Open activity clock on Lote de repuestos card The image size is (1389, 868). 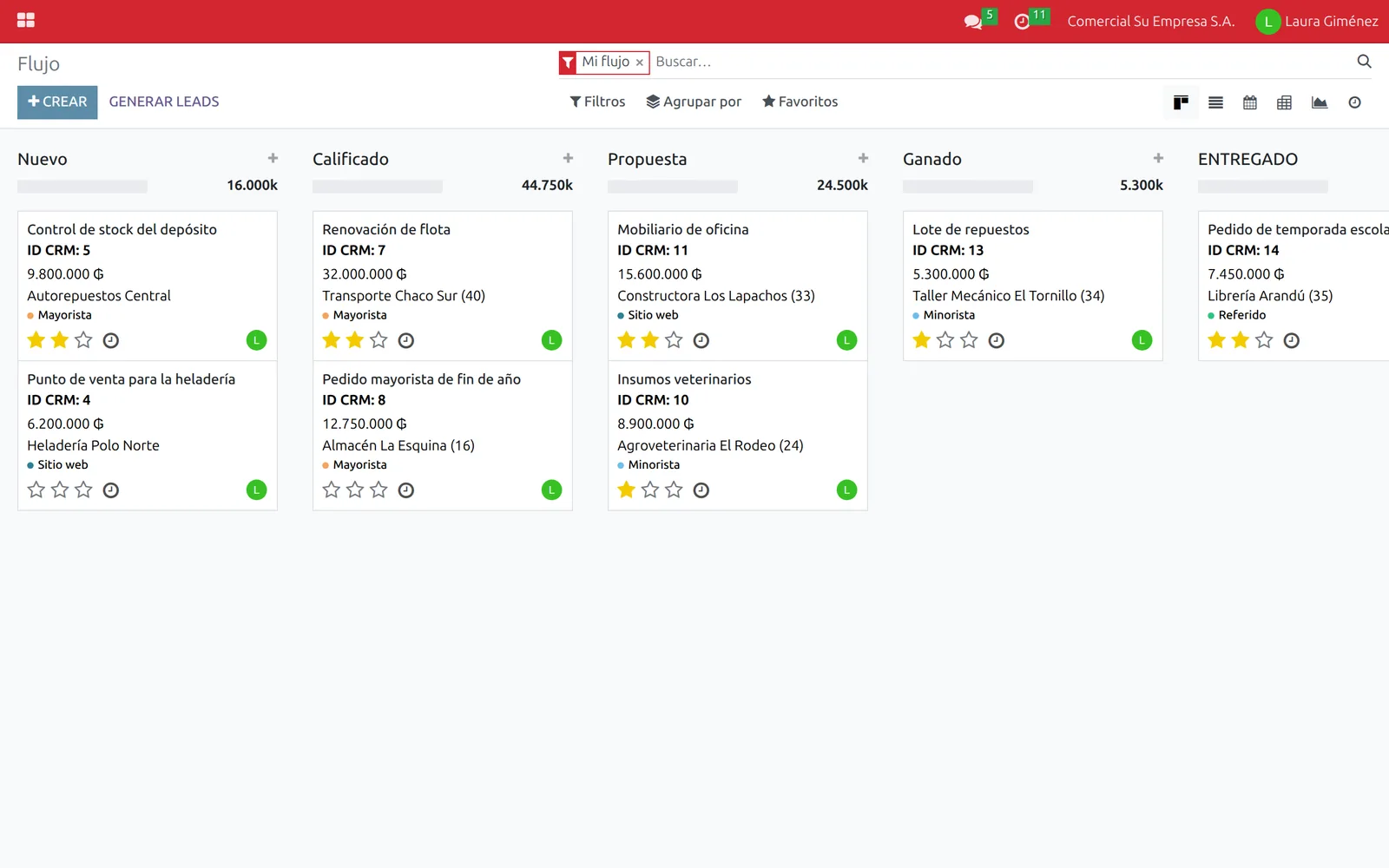[x=996, y=340]
